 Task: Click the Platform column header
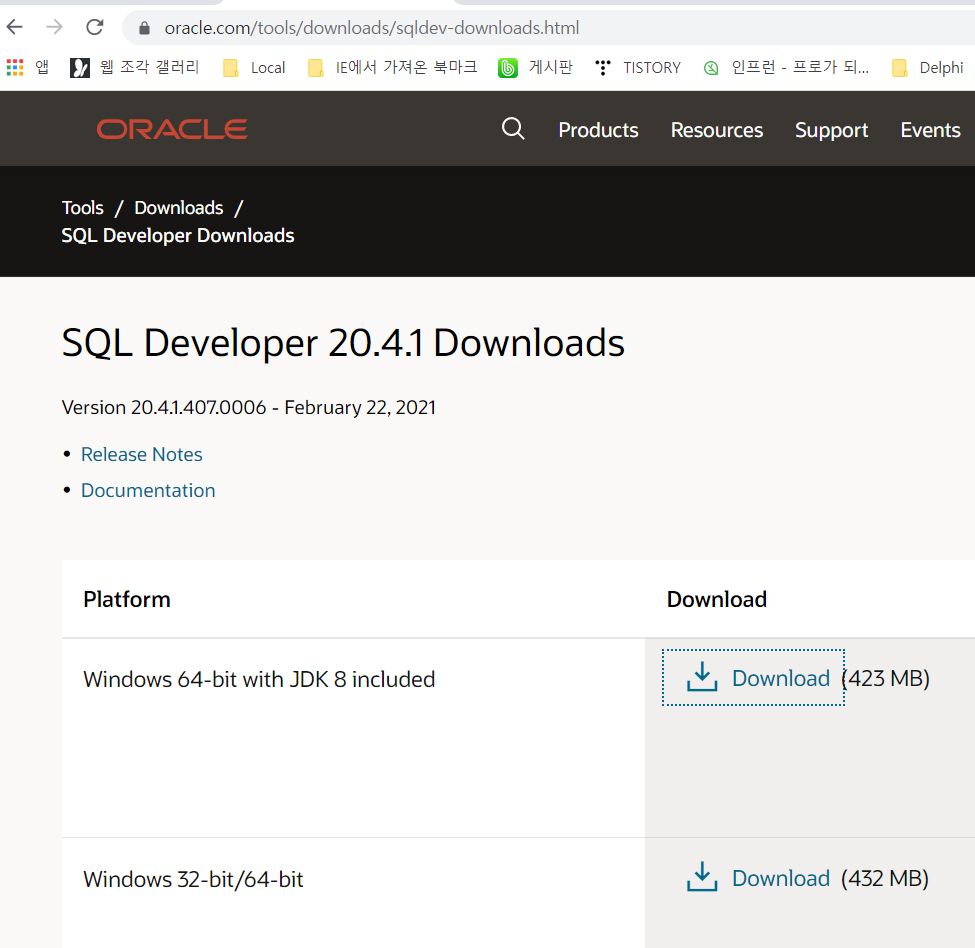click(127, 599)
